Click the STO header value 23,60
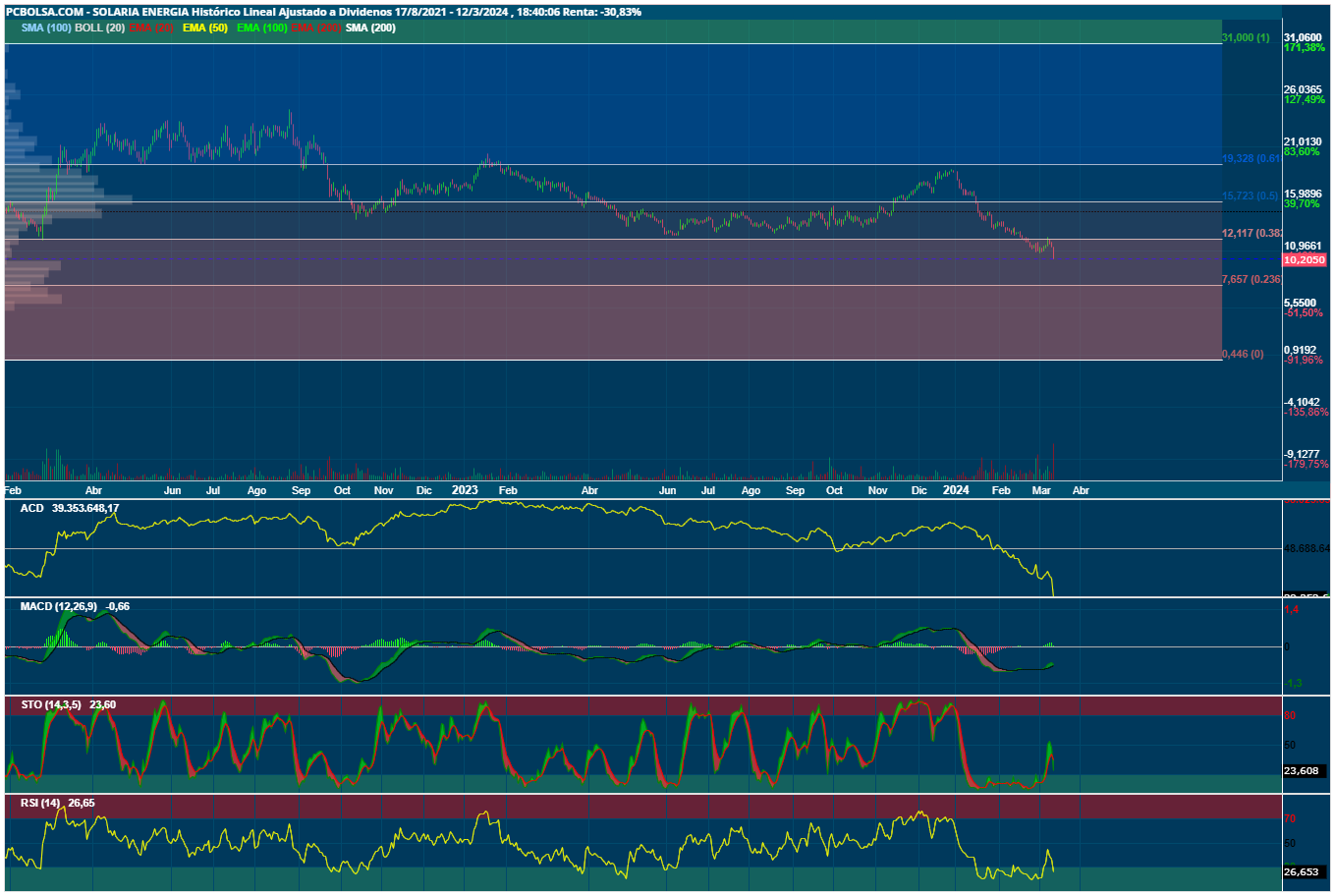Image resolution: width=1335 pixels, height=896 pixels. pyautogui.click(x=103, y=704)
